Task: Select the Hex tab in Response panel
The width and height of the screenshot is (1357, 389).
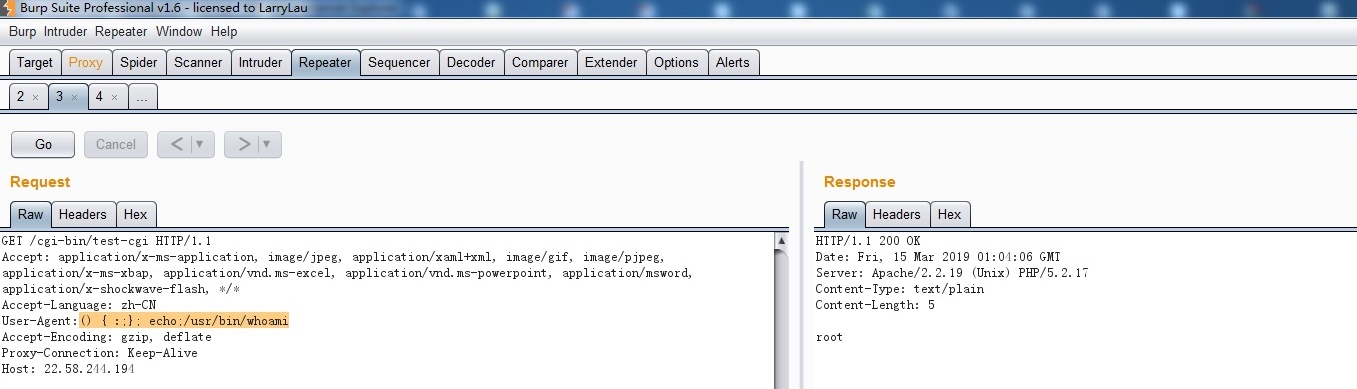Action: coord(950,214)
